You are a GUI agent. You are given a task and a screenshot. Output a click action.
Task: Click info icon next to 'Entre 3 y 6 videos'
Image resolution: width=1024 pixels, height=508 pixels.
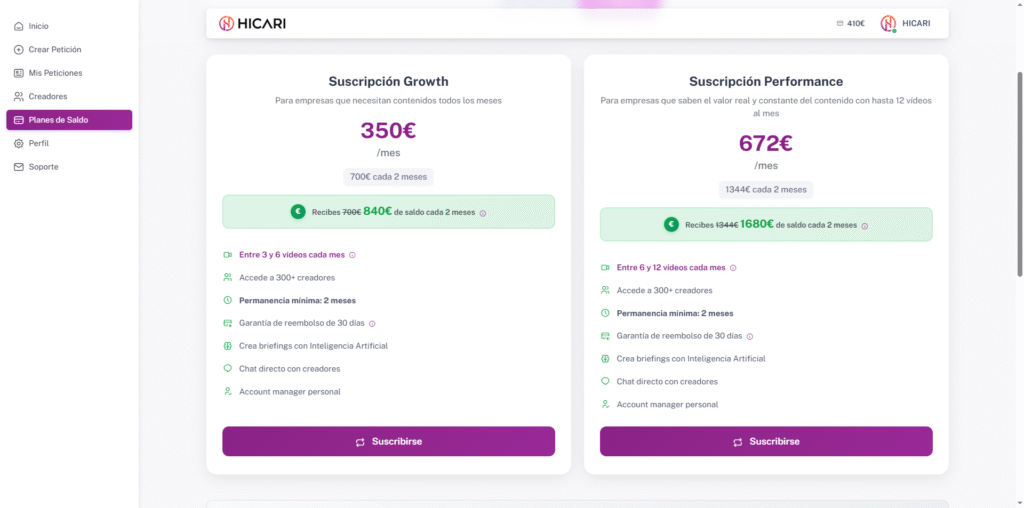pyautogui.click(x=353, y=255)
